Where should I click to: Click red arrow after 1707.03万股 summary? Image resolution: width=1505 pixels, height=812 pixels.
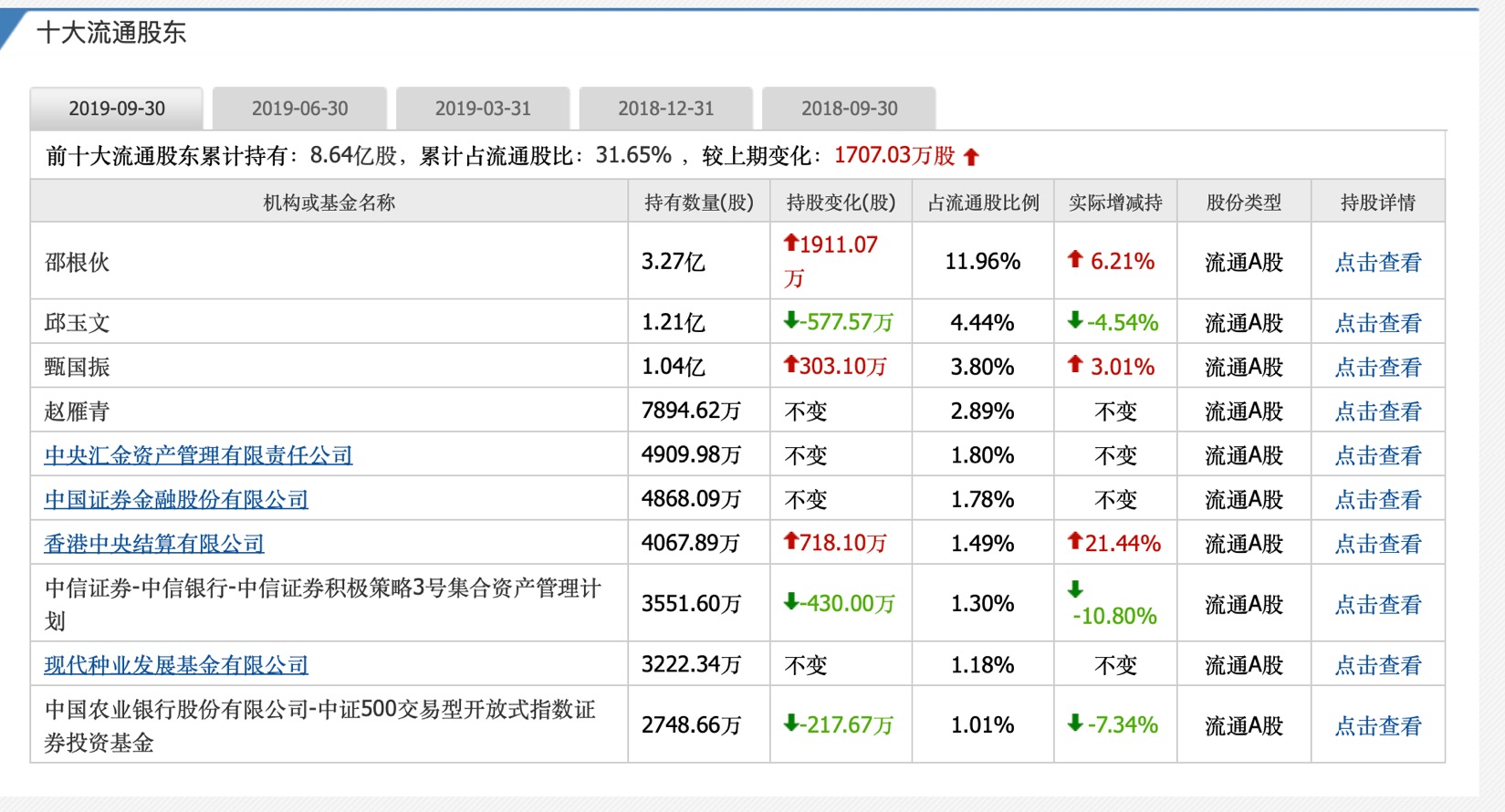point(971,157)
